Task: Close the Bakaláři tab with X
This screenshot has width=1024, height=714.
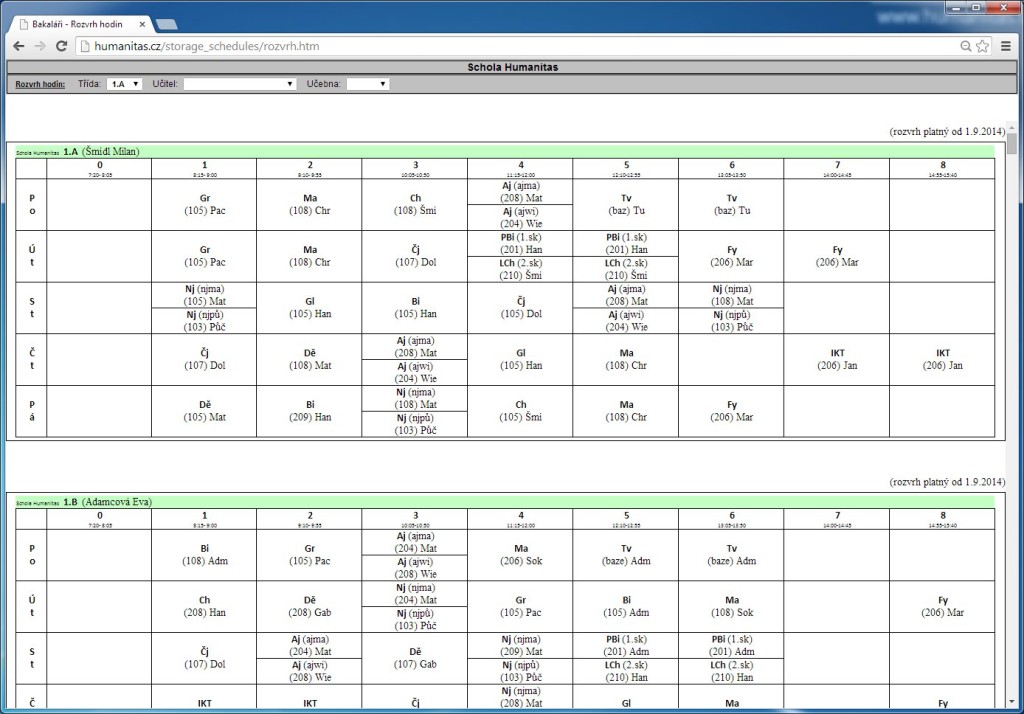Action: (145, 21)
